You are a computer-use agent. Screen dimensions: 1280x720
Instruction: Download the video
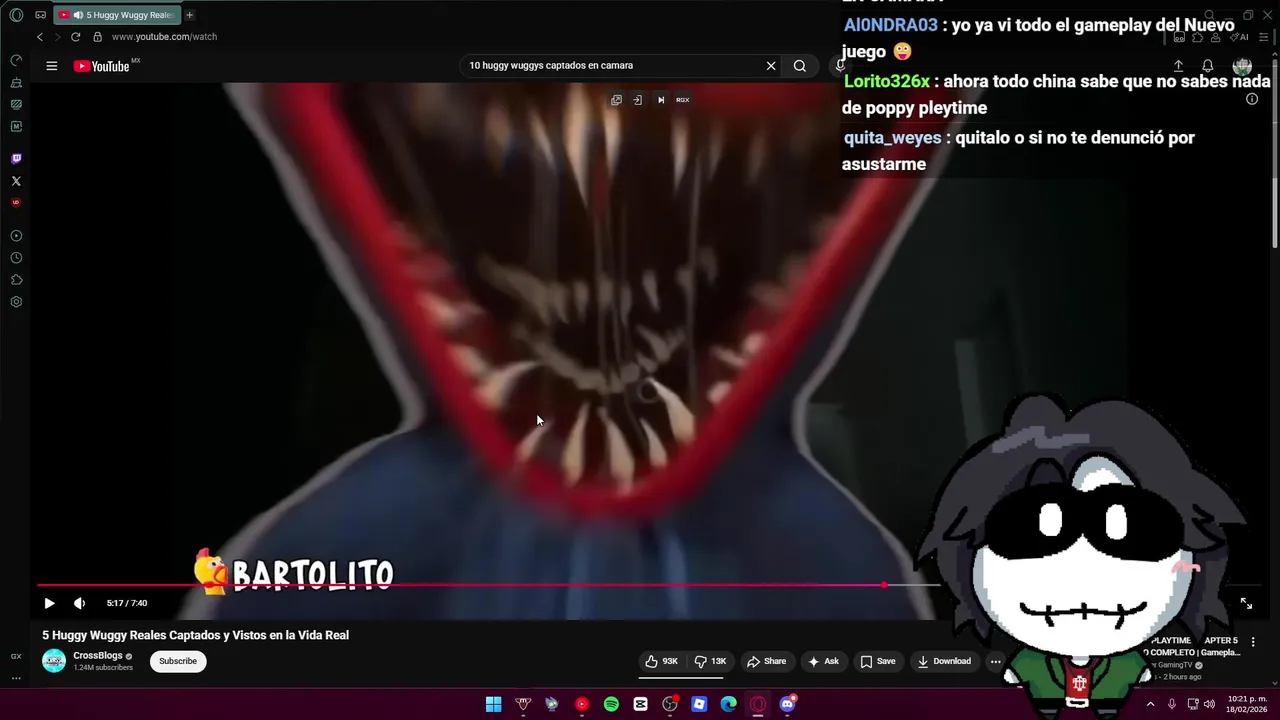point(945,661)
